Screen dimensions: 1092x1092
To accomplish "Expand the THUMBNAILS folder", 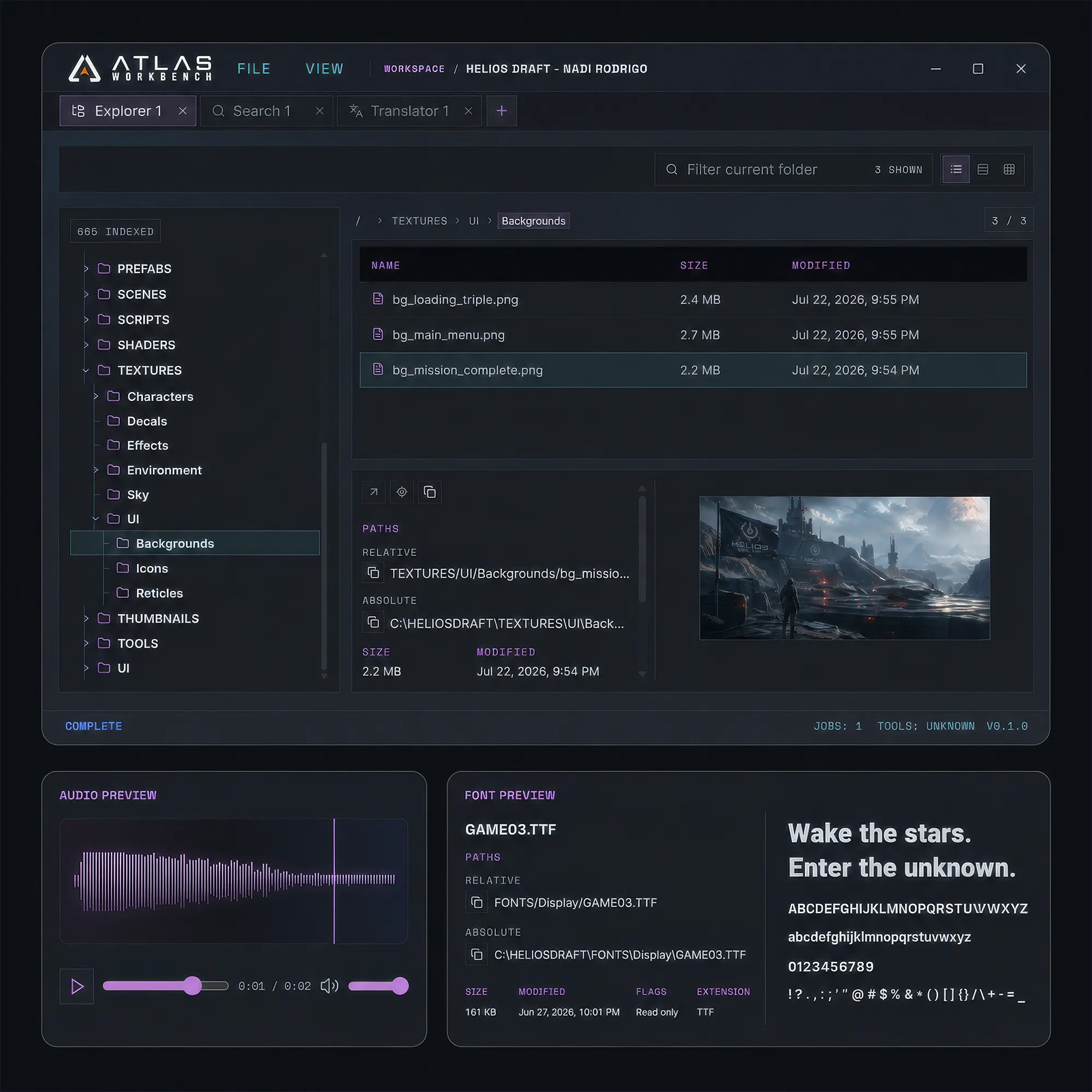I will click(x=86, y=619).
